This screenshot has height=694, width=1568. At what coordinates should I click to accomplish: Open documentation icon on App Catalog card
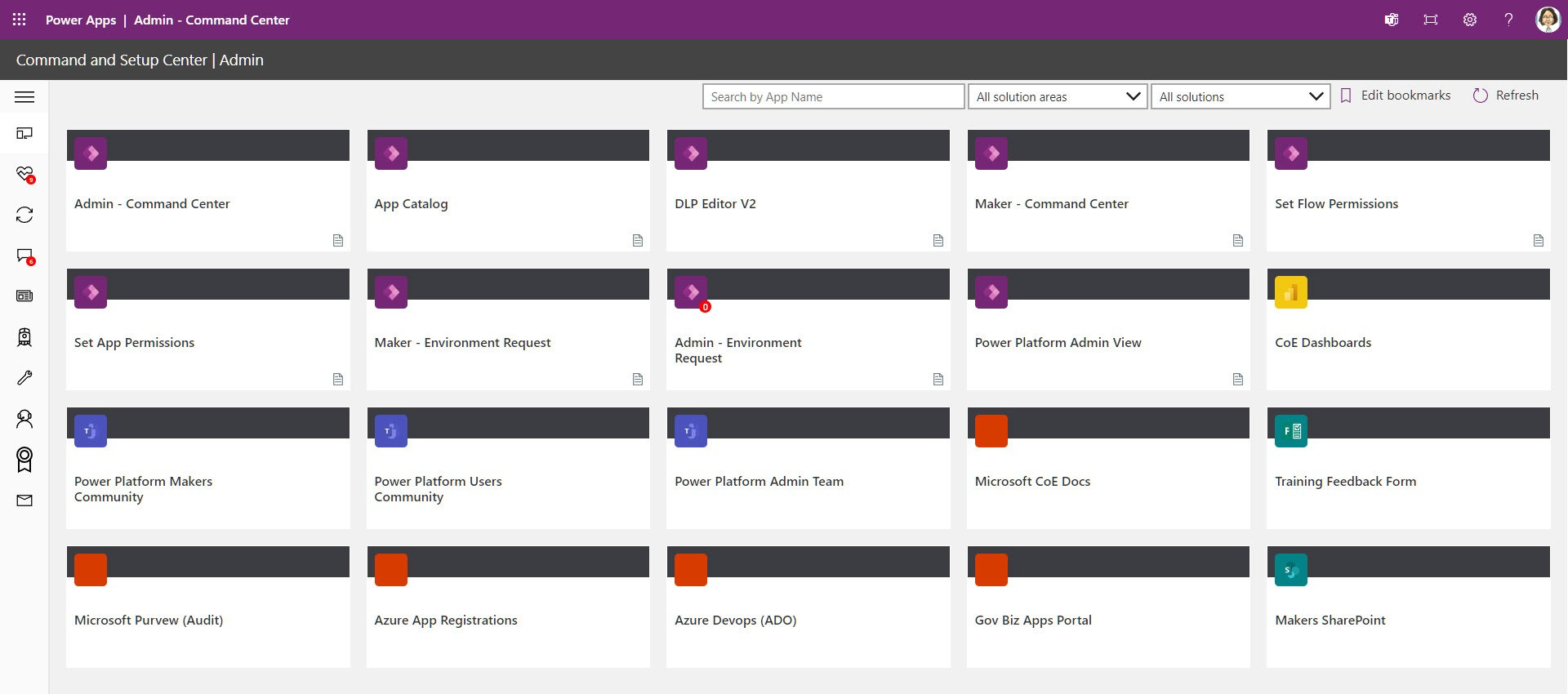(x=638, y=240)
